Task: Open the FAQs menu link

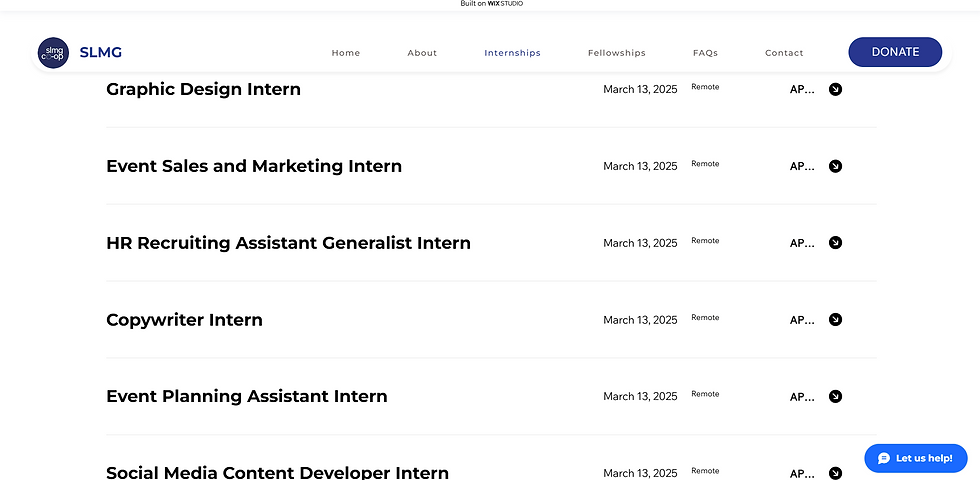Action: pos(706,53)
